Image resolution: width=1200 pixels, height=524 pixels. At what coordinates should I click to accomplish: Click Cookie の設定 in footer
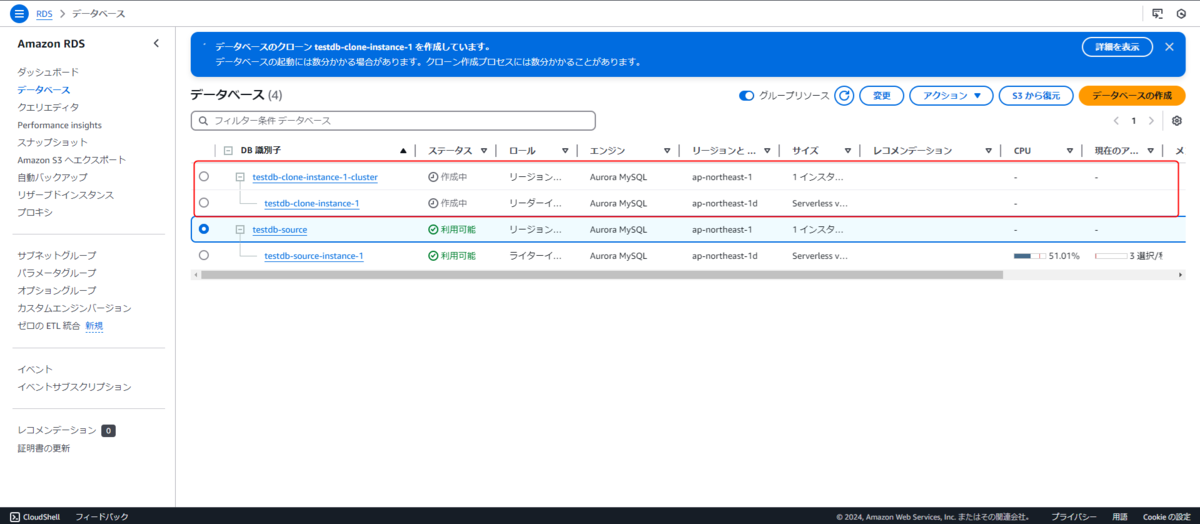click(x=1167, y=516)
